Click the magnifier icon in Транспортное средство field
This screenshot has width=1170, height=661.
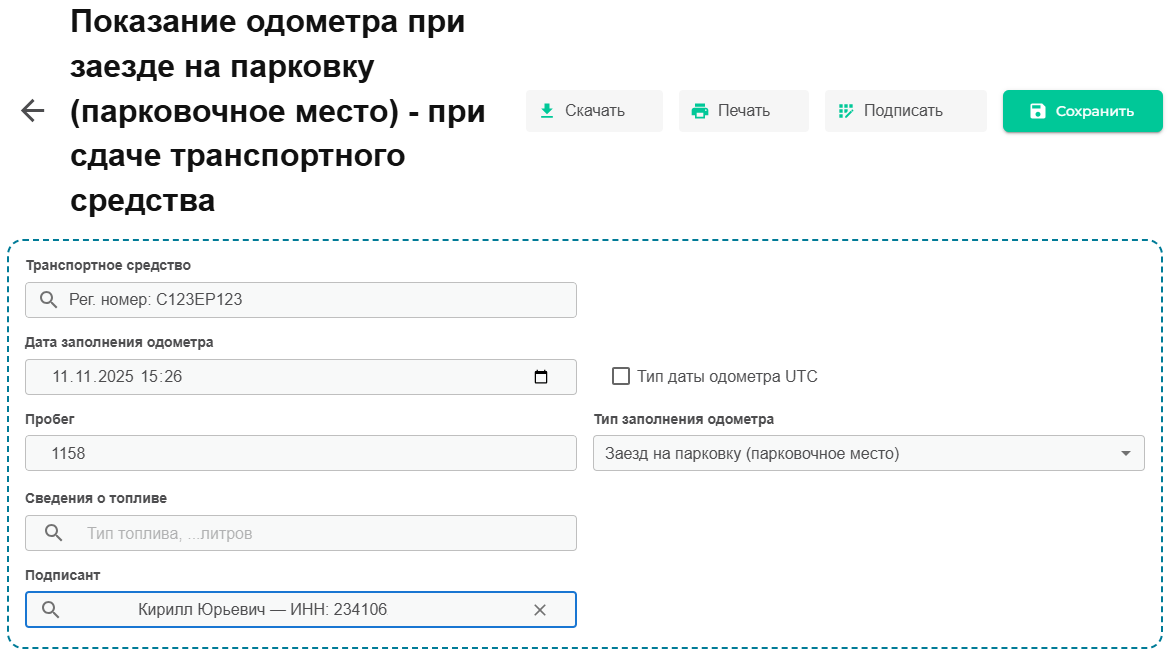pyautogui.click(x=47, y=300)
